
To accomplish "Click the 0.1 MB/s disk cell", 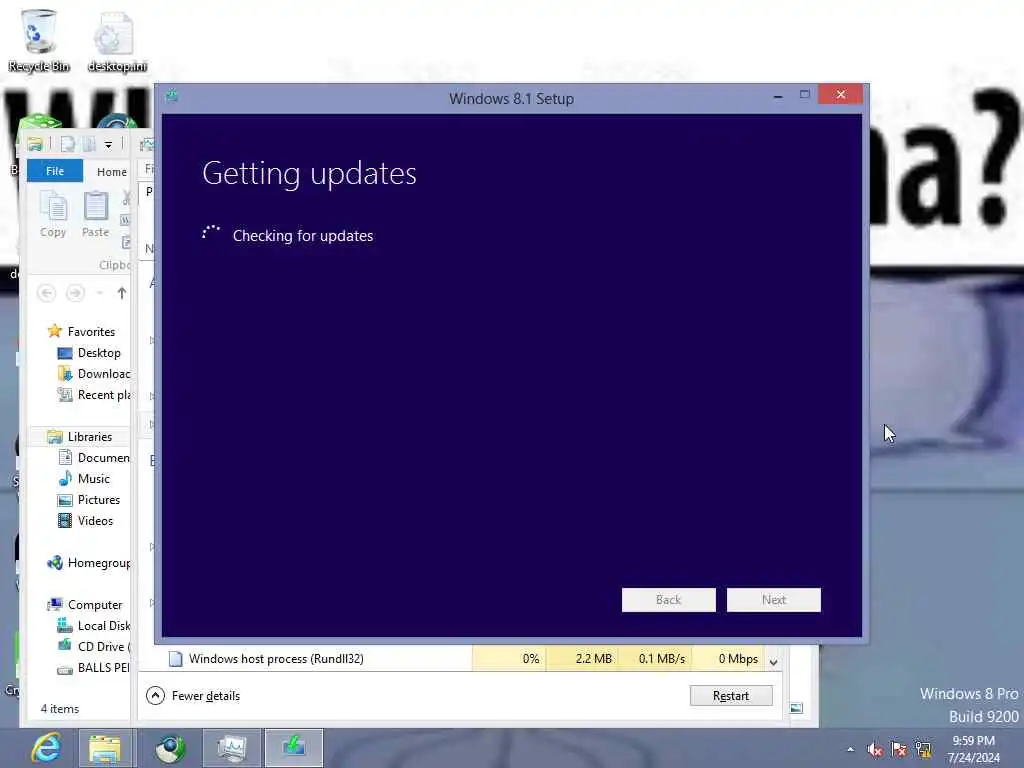I will click(656, 658).
